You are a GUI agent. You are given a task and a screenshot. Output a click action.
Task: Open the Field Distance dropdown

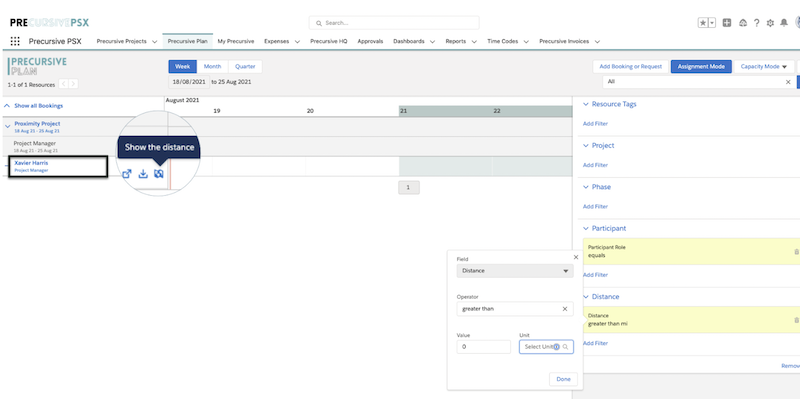pyautogui.click(x=515, y=271)
